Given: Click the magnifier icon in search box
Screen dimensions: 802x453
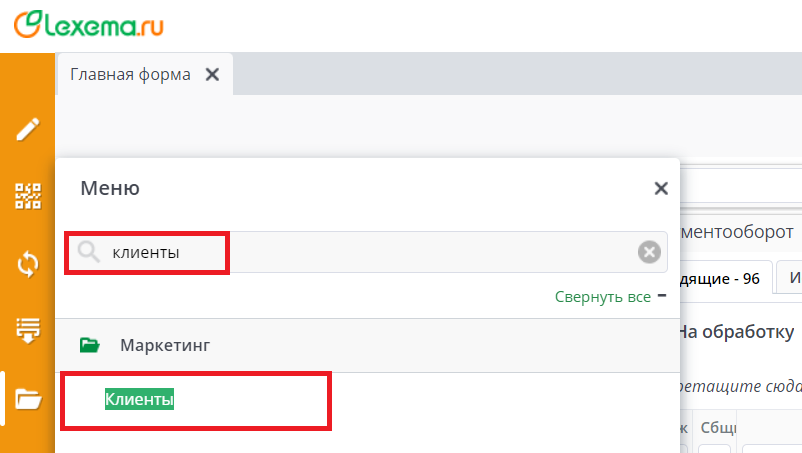Looking at the screenshot, I should pos(90,253).
